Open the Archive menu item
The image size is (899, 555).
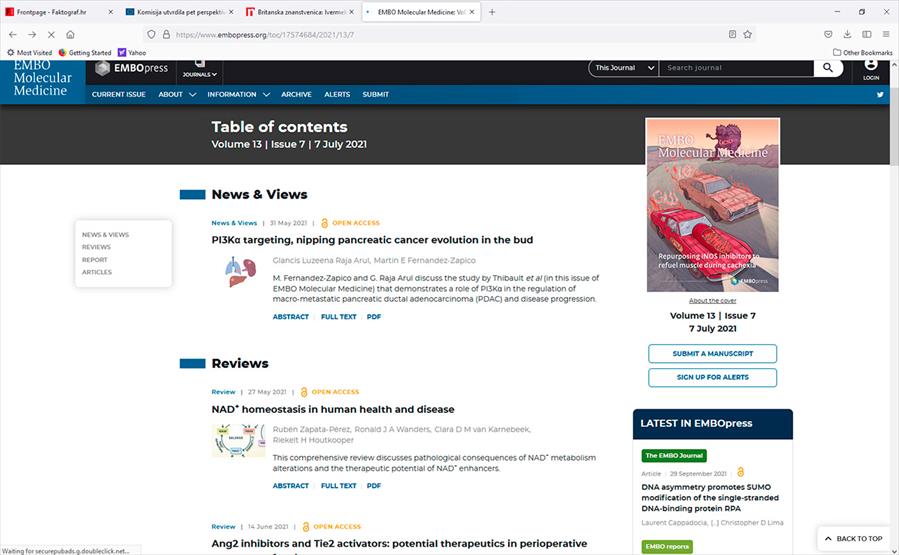pos(296,95)
